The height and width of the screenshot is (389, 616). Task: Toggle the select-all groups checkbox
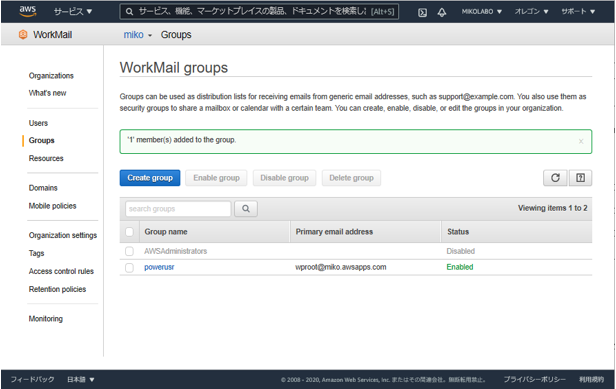[129, 232]
